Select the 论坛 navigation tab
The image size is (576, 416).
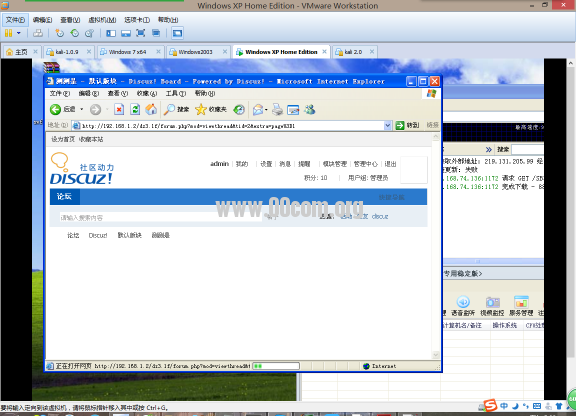pyautogui.click(x=64, y=197)
